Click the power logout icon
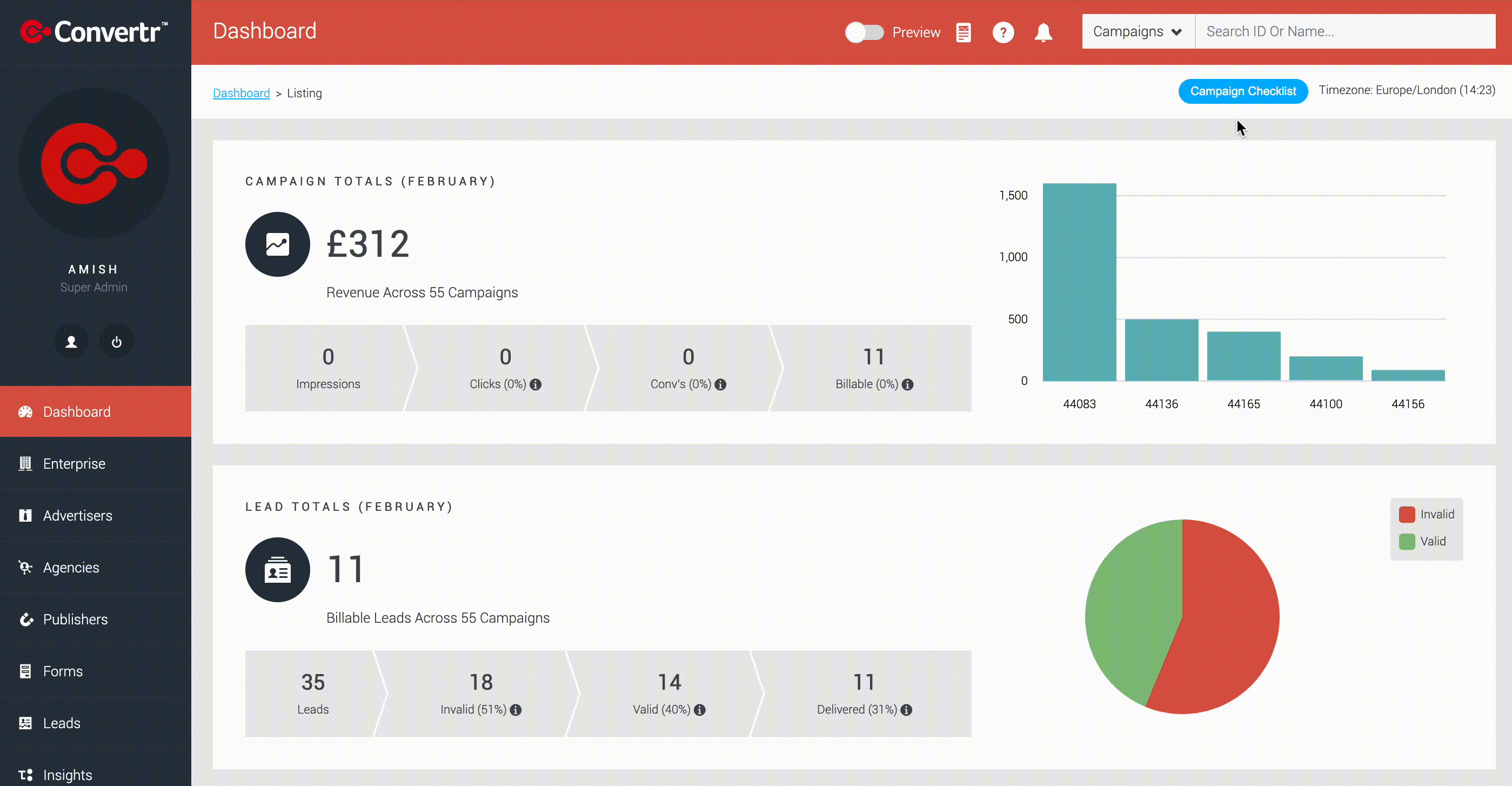The width and height of the screenshot is (1512, 786). click(116, 342)
